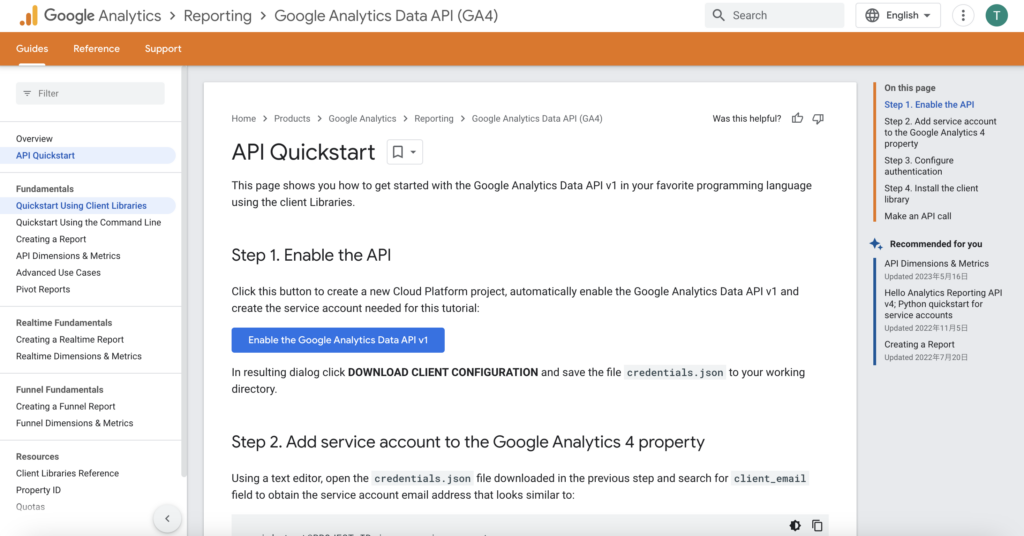This screenshot has width=1024, height=536.
Task: Collapse the left navigation panel
Action: pyautogui.click(x=167, y=518)
